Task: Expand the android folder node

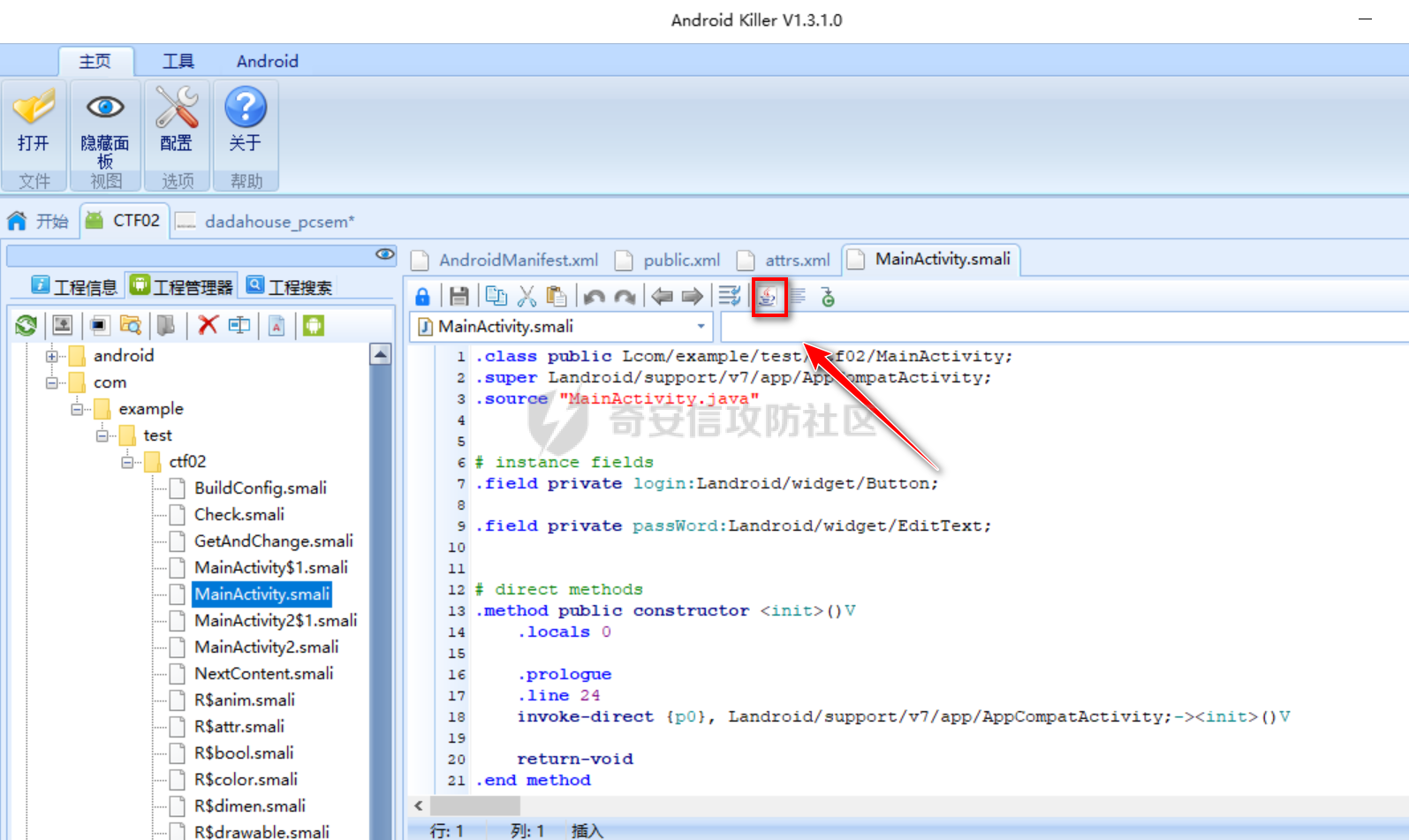Action: 52,356
